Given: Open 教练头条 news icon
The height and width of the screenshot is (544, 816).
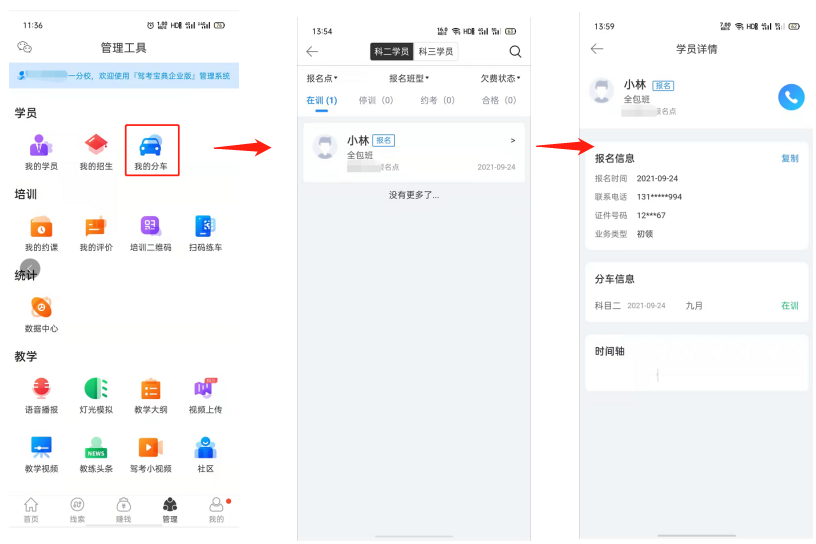Looking at the screenshot, I should point(96,454).
